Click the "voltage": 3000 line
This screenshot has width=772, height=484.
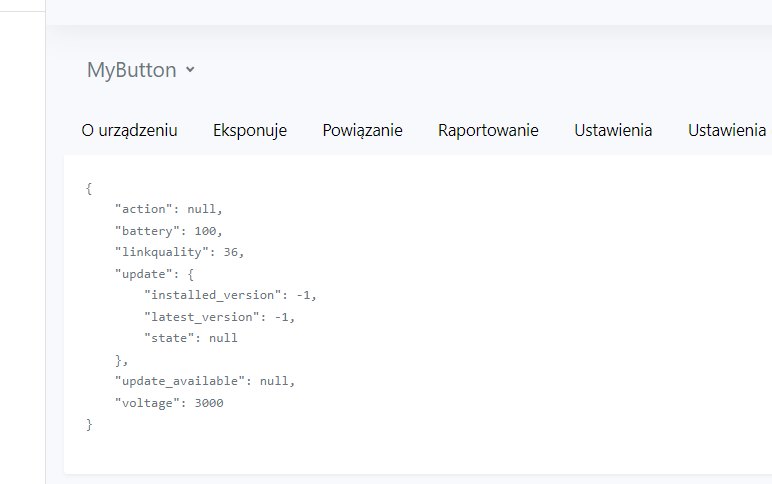tap(169, 403)
